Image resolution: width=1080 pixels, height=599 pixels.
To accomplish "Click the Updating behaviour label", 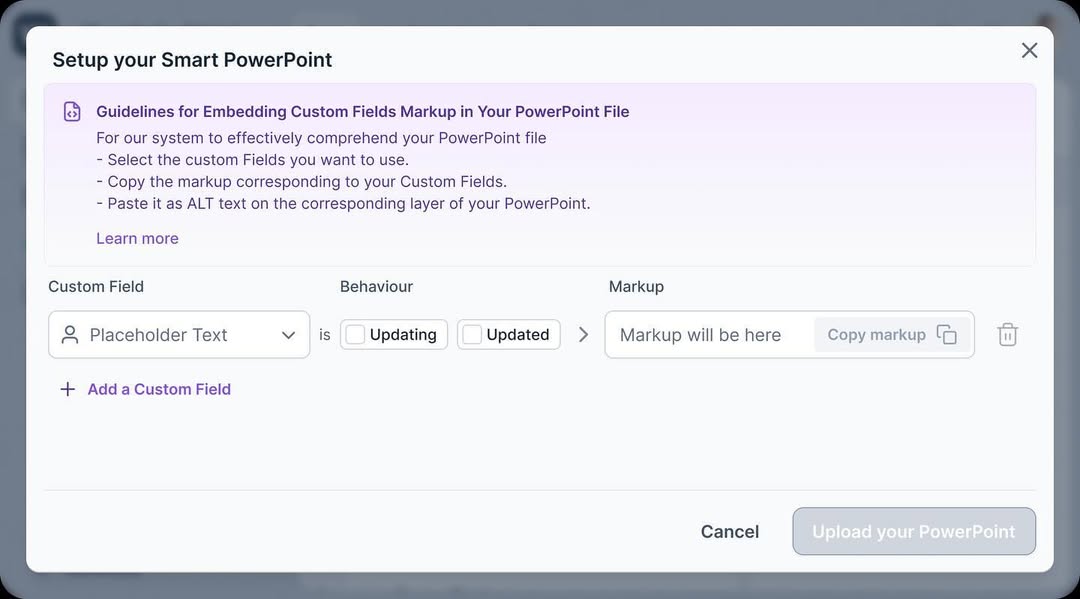I will point(403,335).
